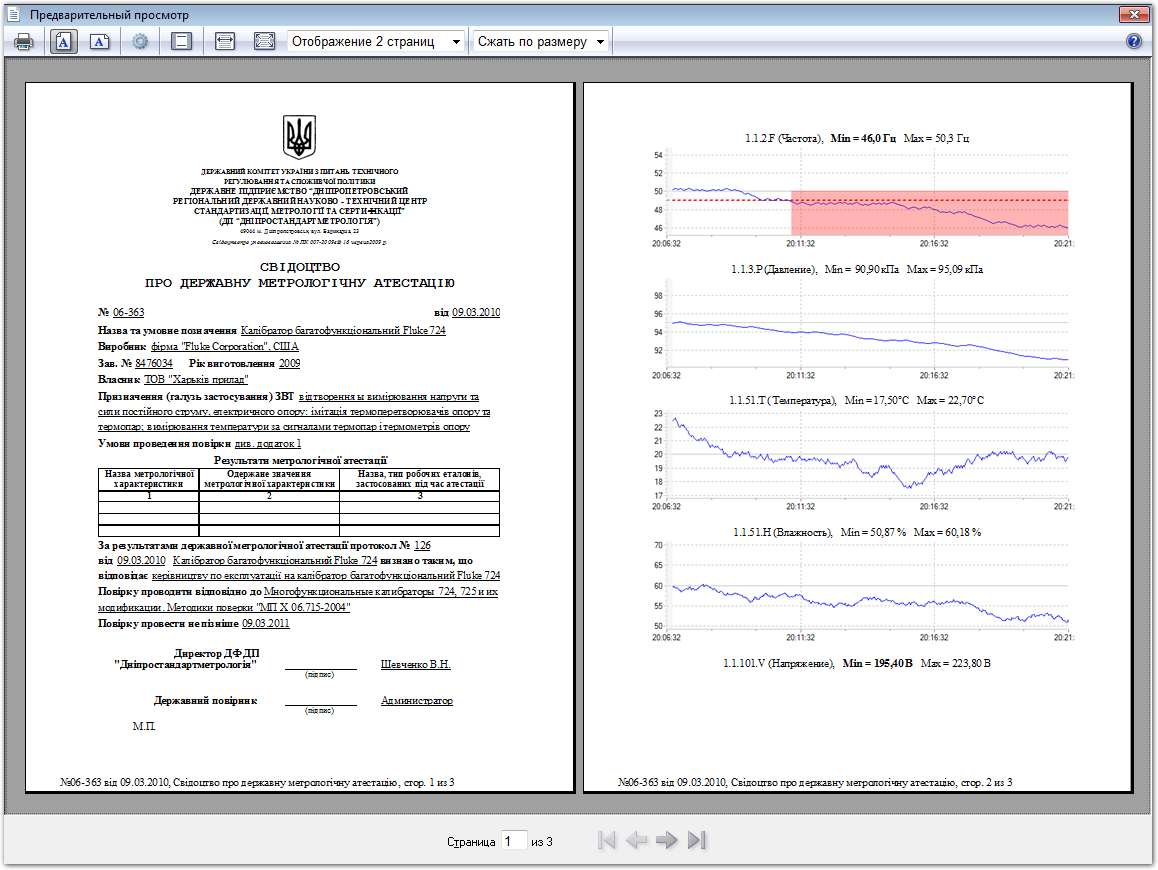Click the next verification date '09.03.2011'
Viewport: 1158px width, 870px height.
[266, 623]
